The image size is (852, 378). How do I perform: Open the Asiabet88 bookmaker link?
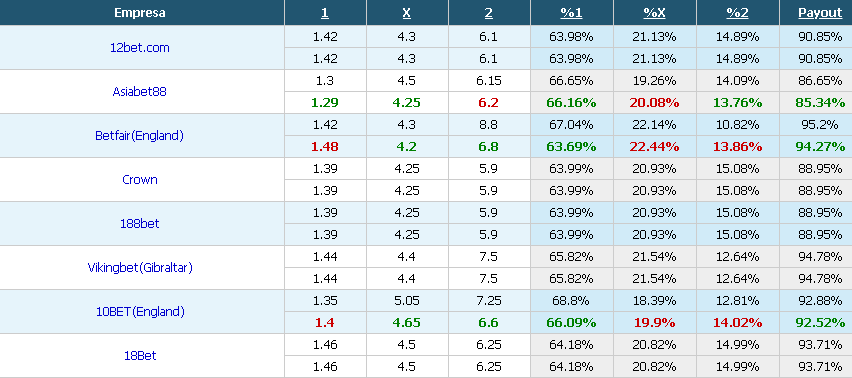140,91
